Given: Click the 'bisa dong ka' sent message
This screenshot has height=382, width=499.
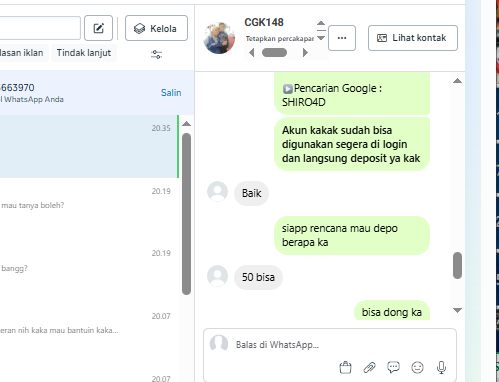Looking at the screenshot, I should [x=392, y=310].
